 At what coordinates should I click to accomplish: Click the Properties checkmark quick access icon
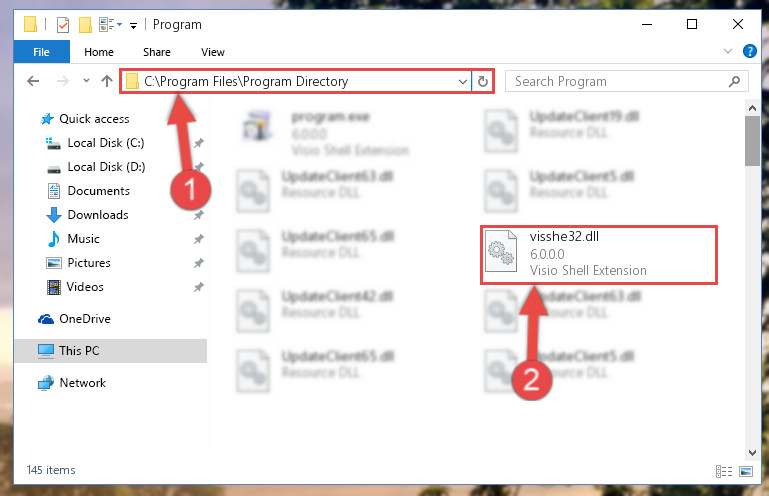click(63, 25)
